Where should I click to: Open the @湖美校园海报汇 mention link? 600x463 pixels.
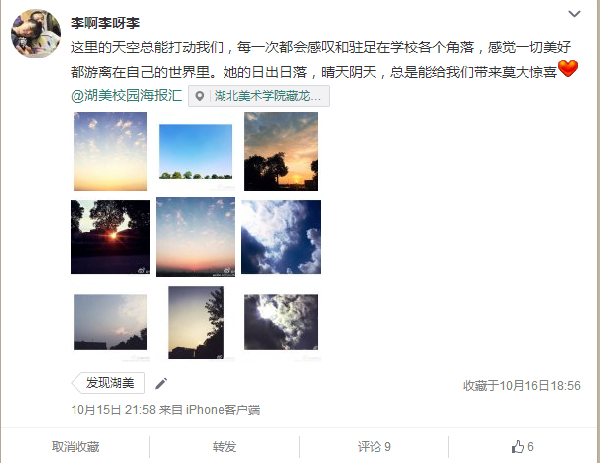126,95
